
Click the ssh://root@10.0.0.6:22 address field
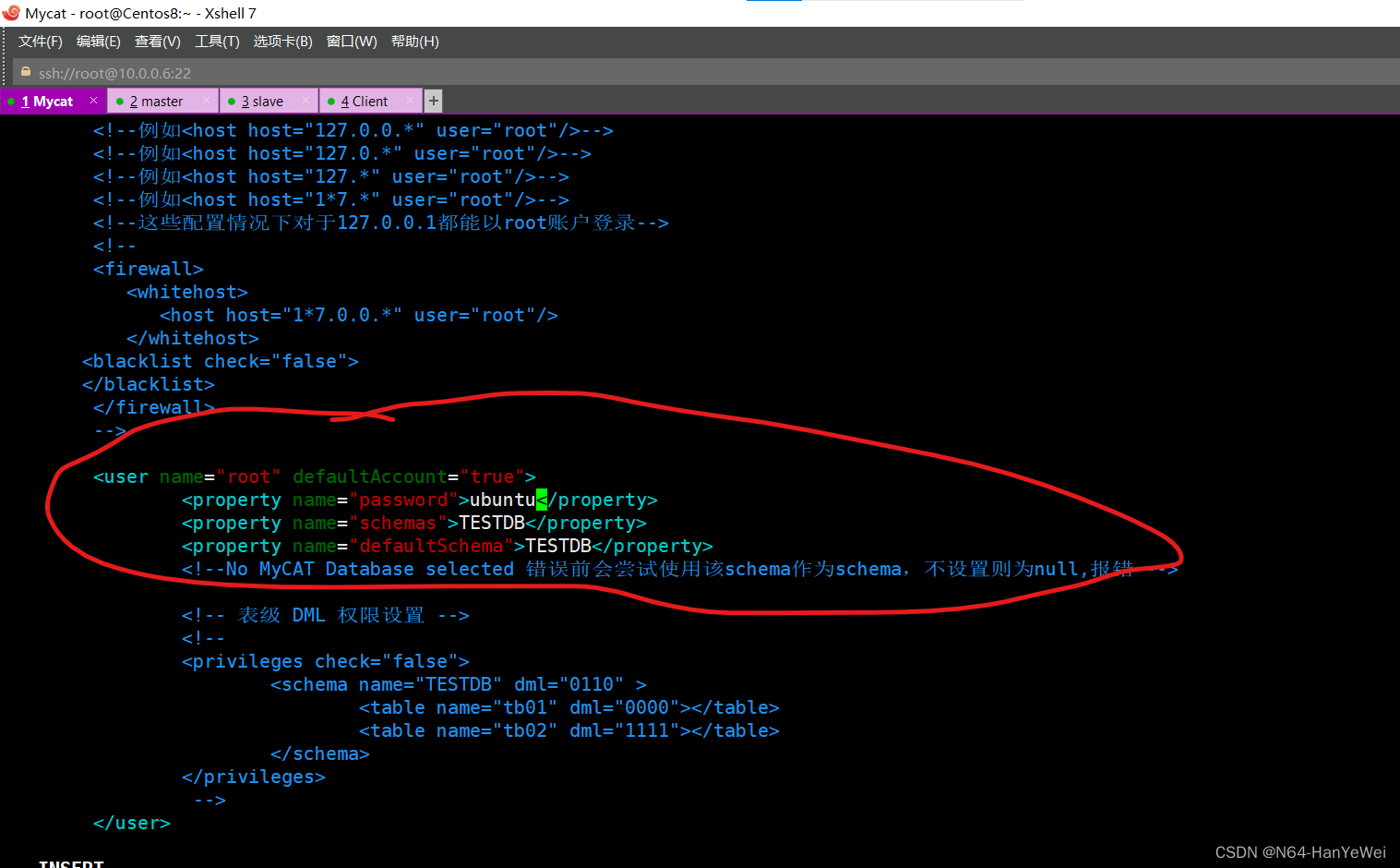pos(114,73)
